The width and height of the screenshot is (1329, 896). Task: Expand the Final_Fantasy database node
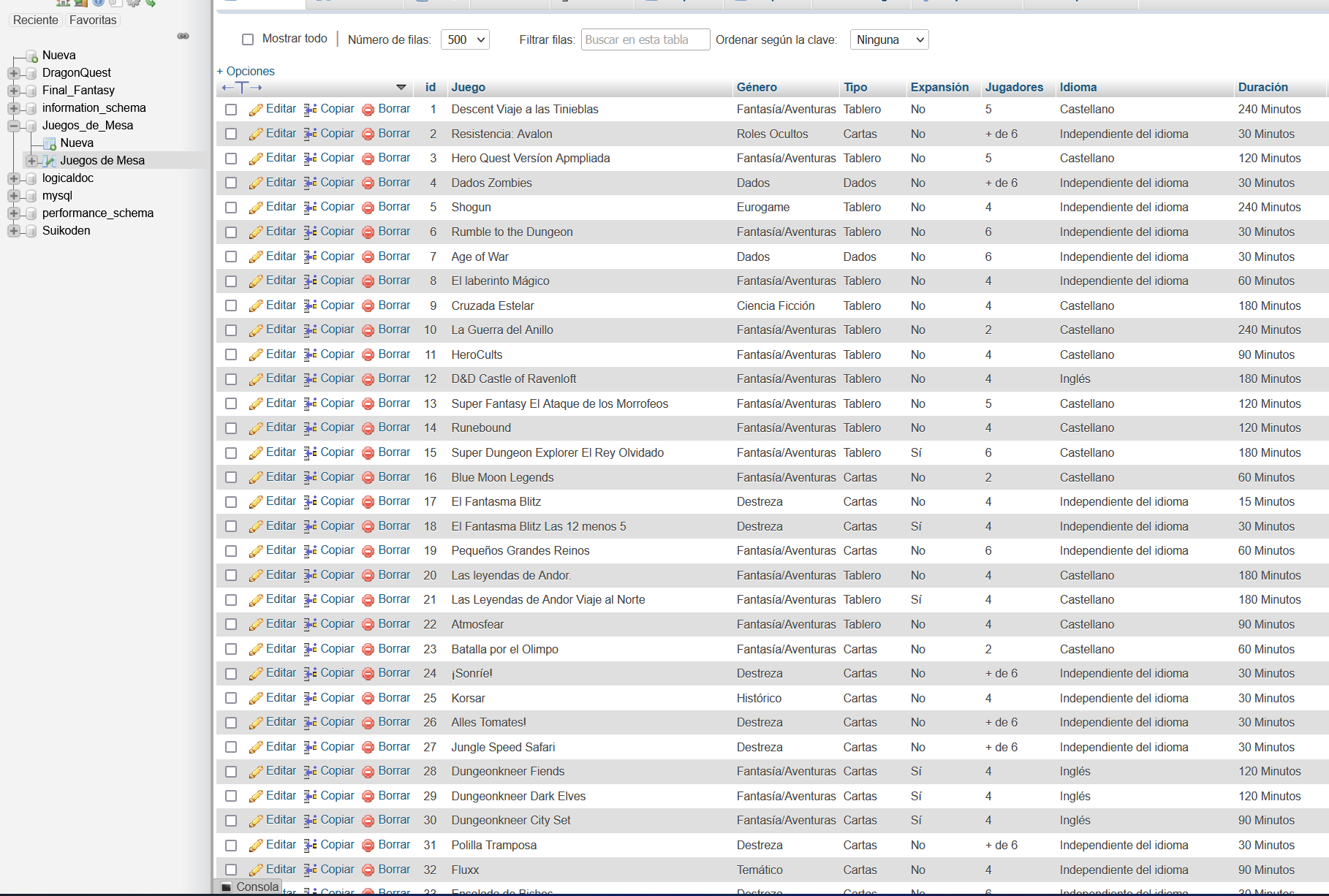pos(13,91)
